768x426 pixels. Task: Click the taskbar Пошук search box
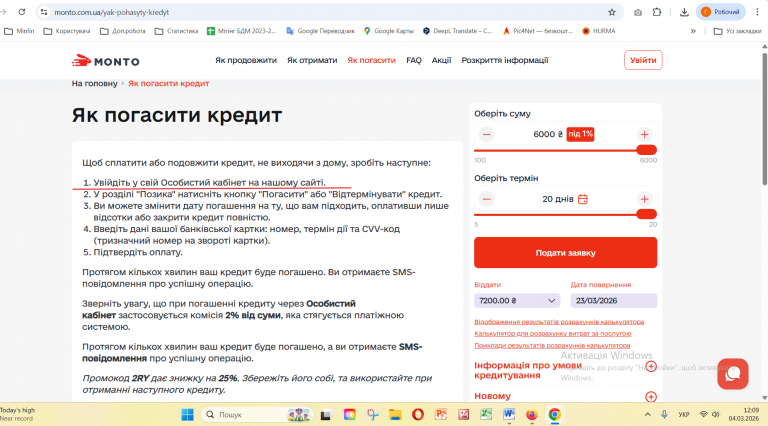257,415
